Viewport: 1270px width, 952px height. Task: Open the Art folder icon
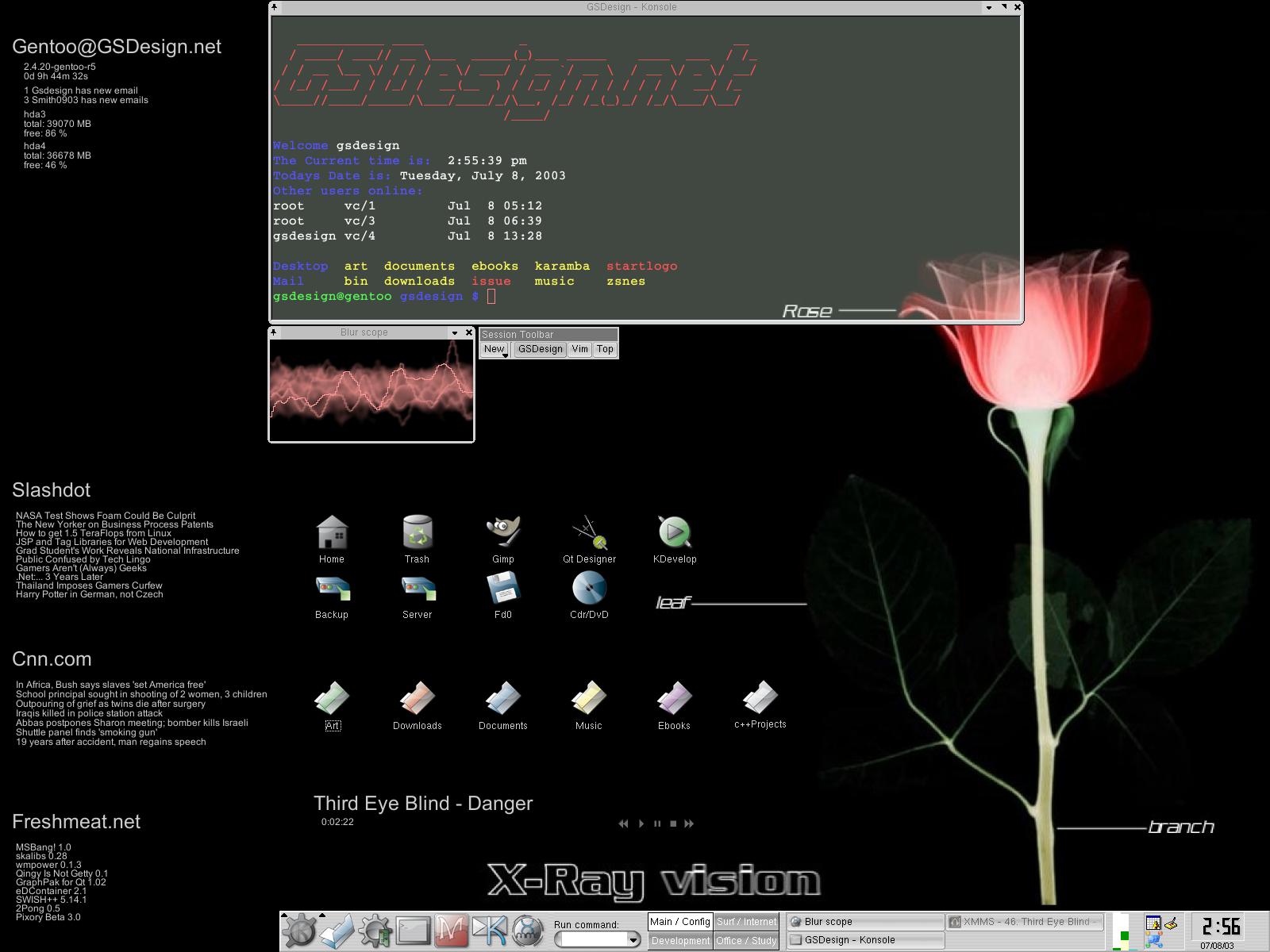[x=332, y=705]
